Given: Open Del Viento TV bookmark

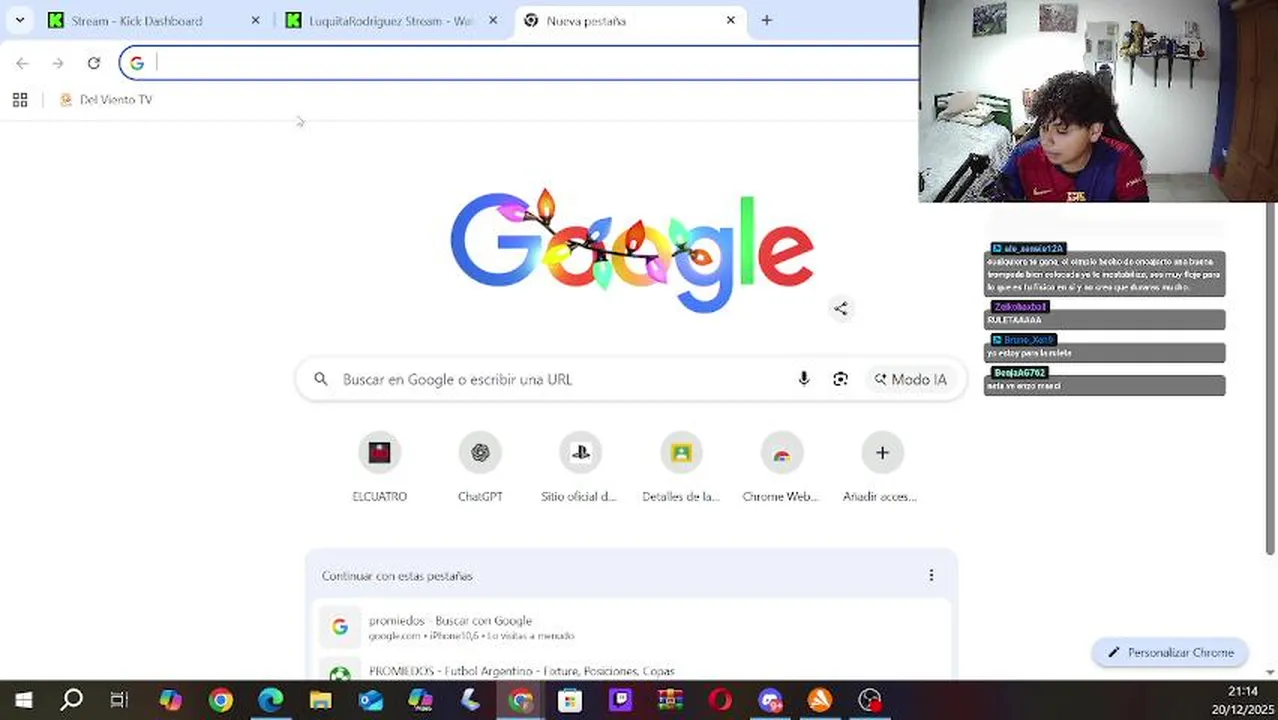Looking at the screenshot, I should (x=106, y=99).
